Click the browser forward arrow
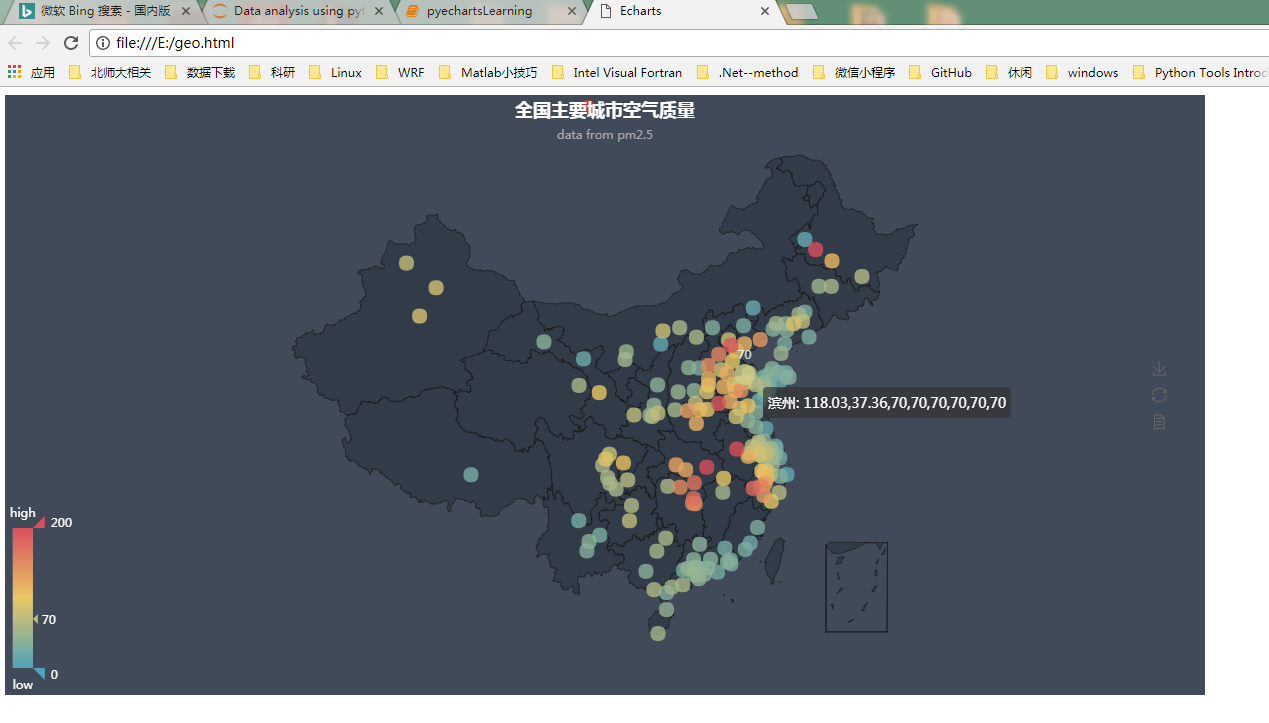The width and height of the screenshot is (1269, 723). 42,43
